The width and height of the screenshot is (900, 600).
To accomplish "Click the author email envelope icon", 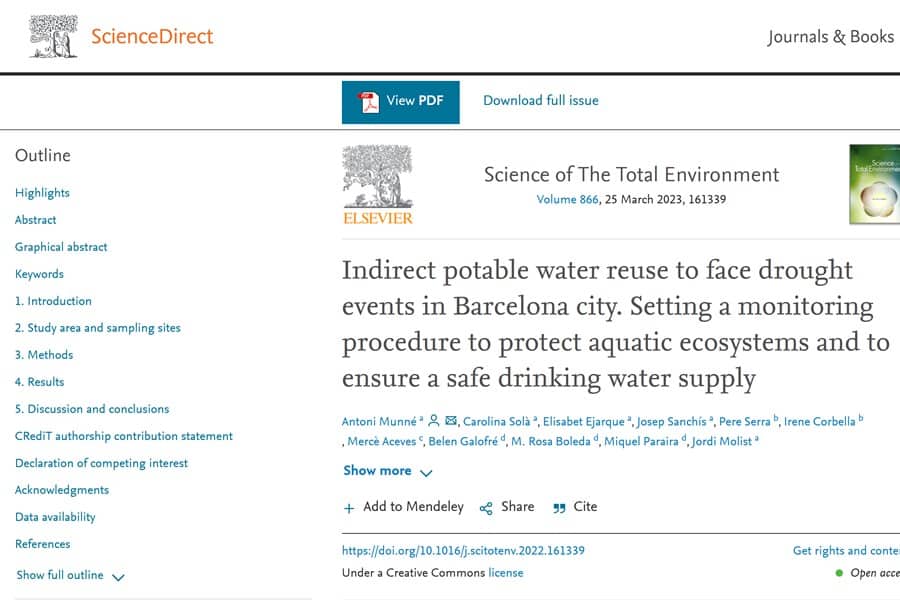I will (x=451, y=421).
